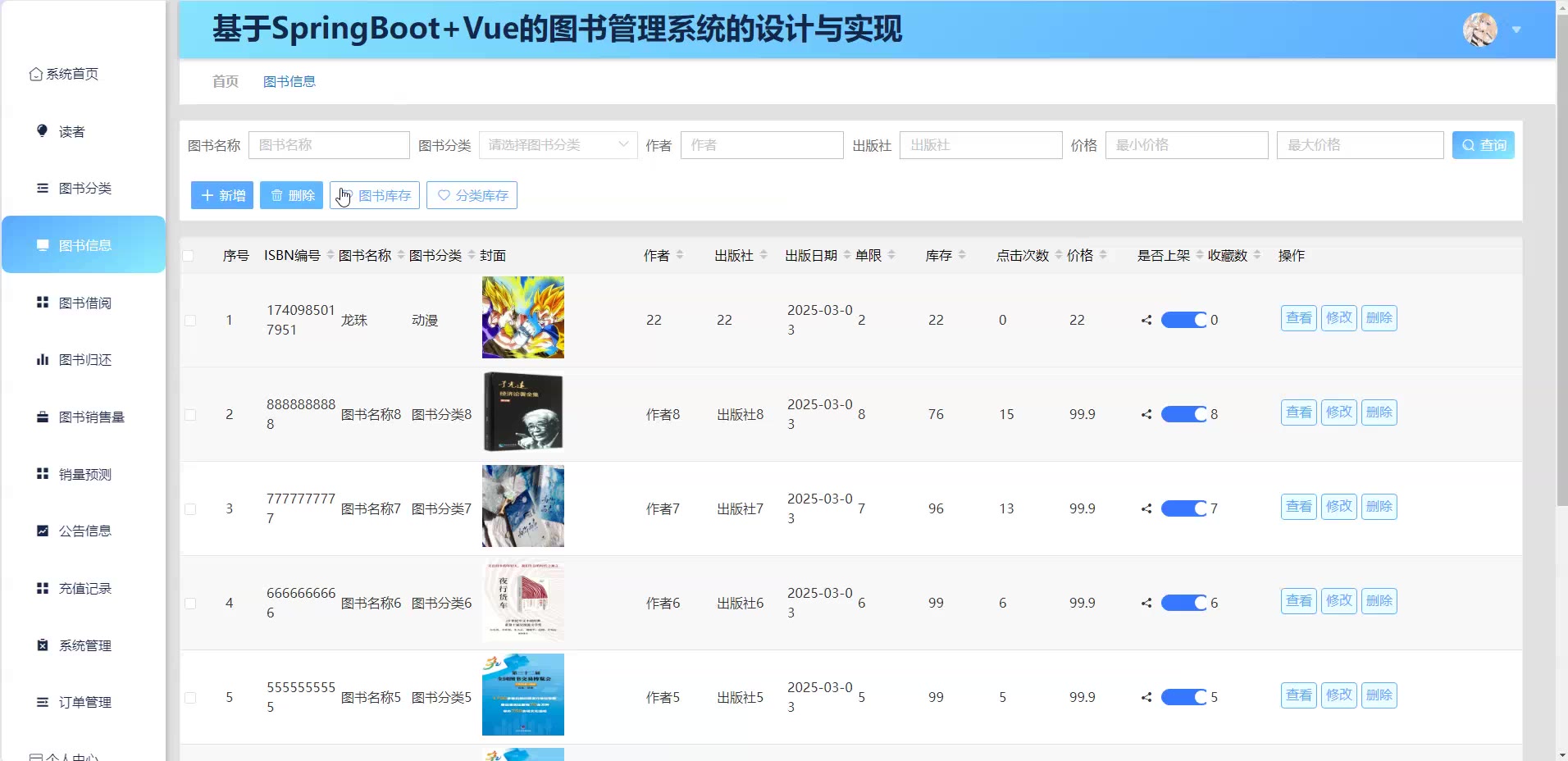
Task: Click the chart icon beside 公告信息
Action: click(43, 531)
